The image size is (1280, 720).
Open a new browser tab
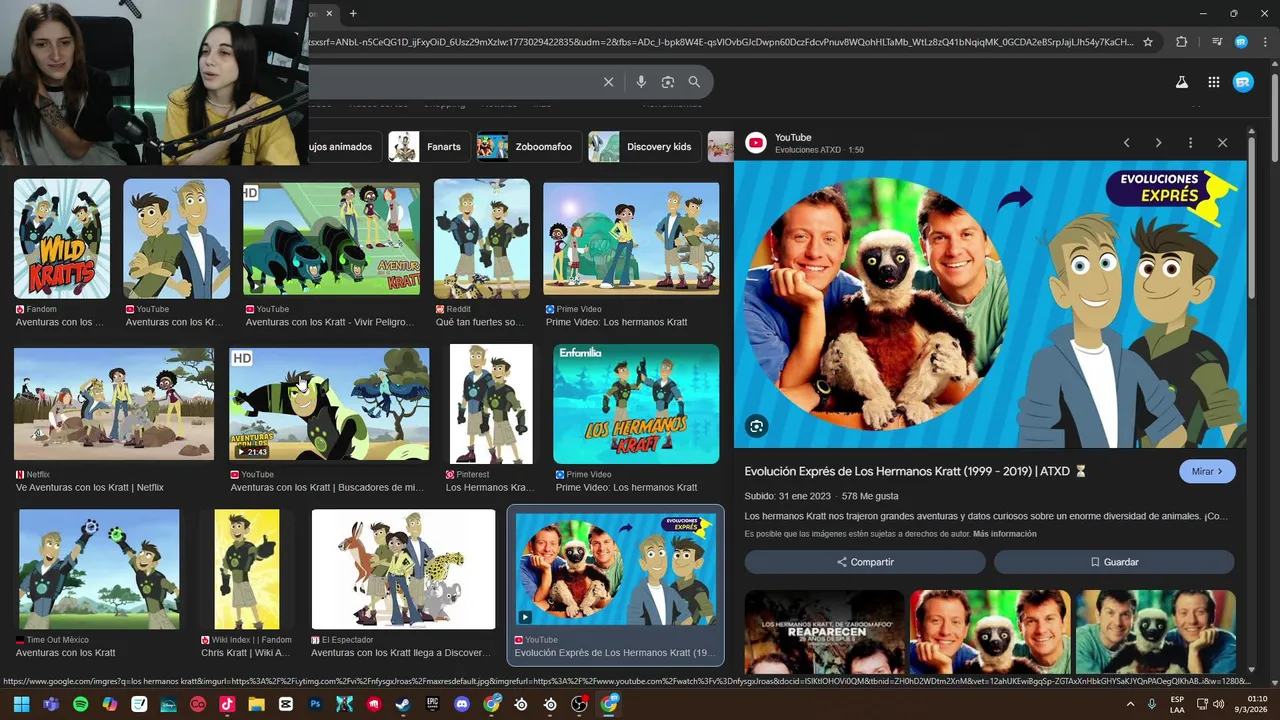353,13
